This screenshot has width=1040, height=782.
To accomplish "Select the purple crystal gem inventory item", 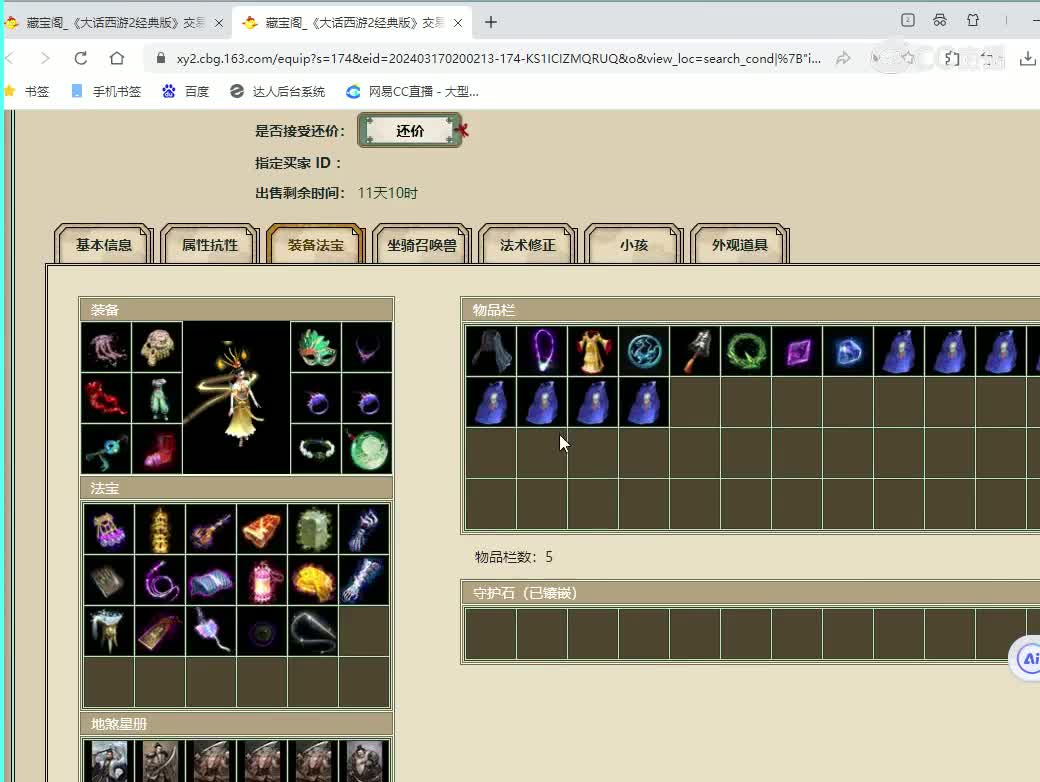I will (x=797, y=350).
